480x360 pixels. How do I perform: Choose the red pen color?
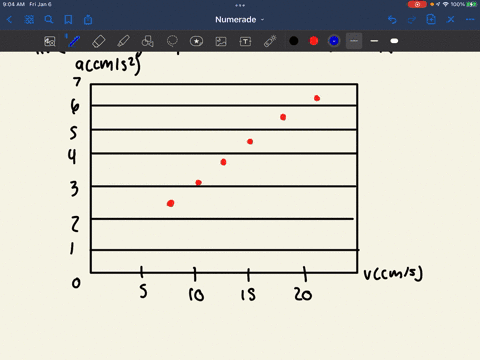[x=314, y=41]
